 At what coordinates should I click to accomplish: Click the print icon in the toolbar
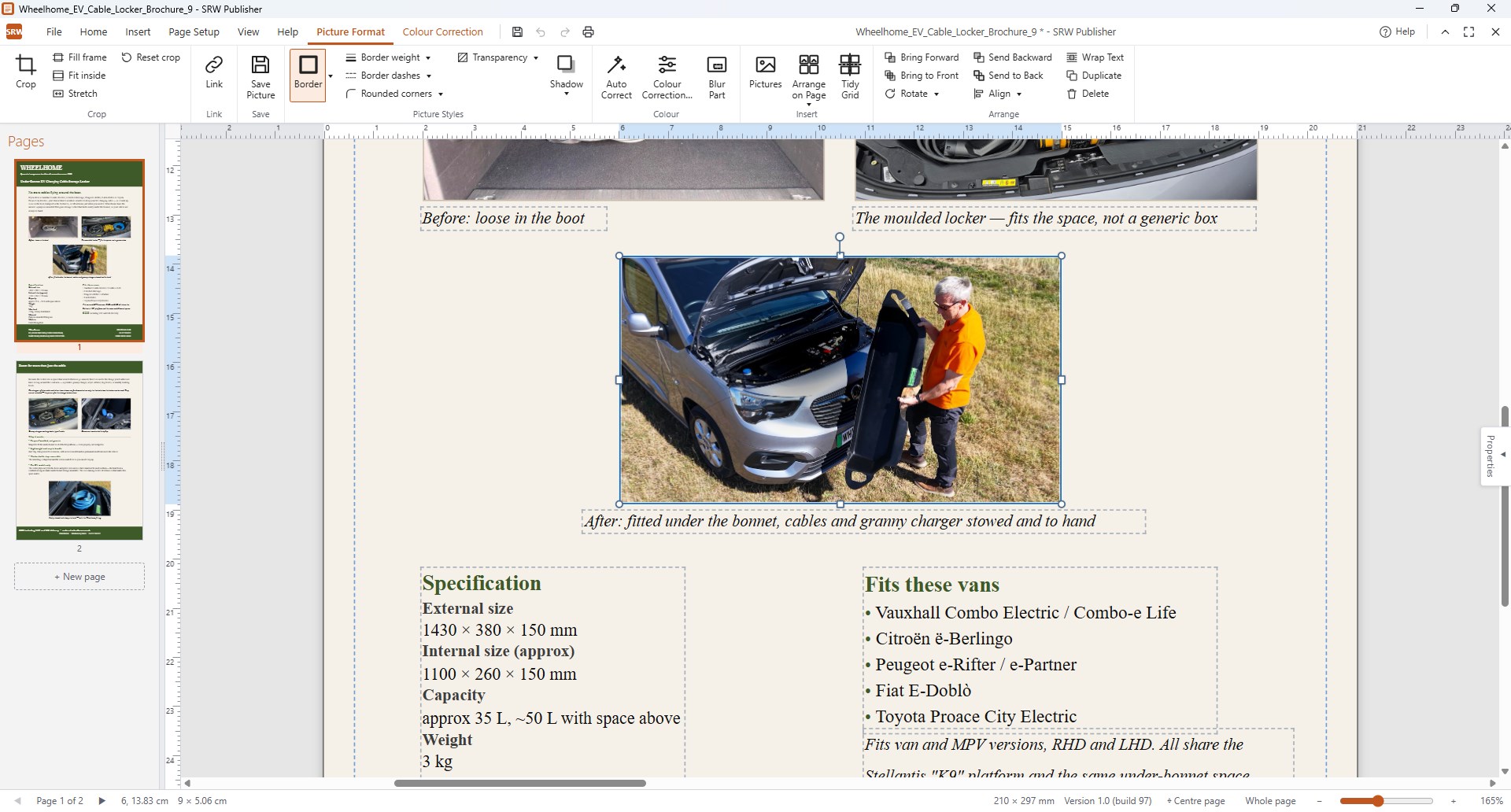point(588,32)
